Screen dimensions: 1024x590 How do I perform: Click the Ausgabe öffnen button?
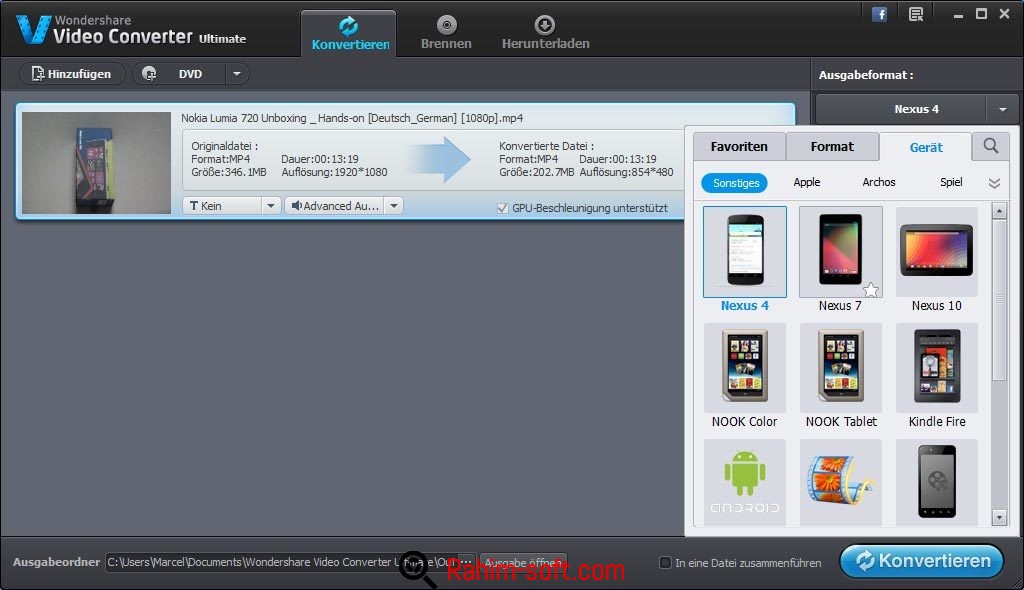[522, 562]
